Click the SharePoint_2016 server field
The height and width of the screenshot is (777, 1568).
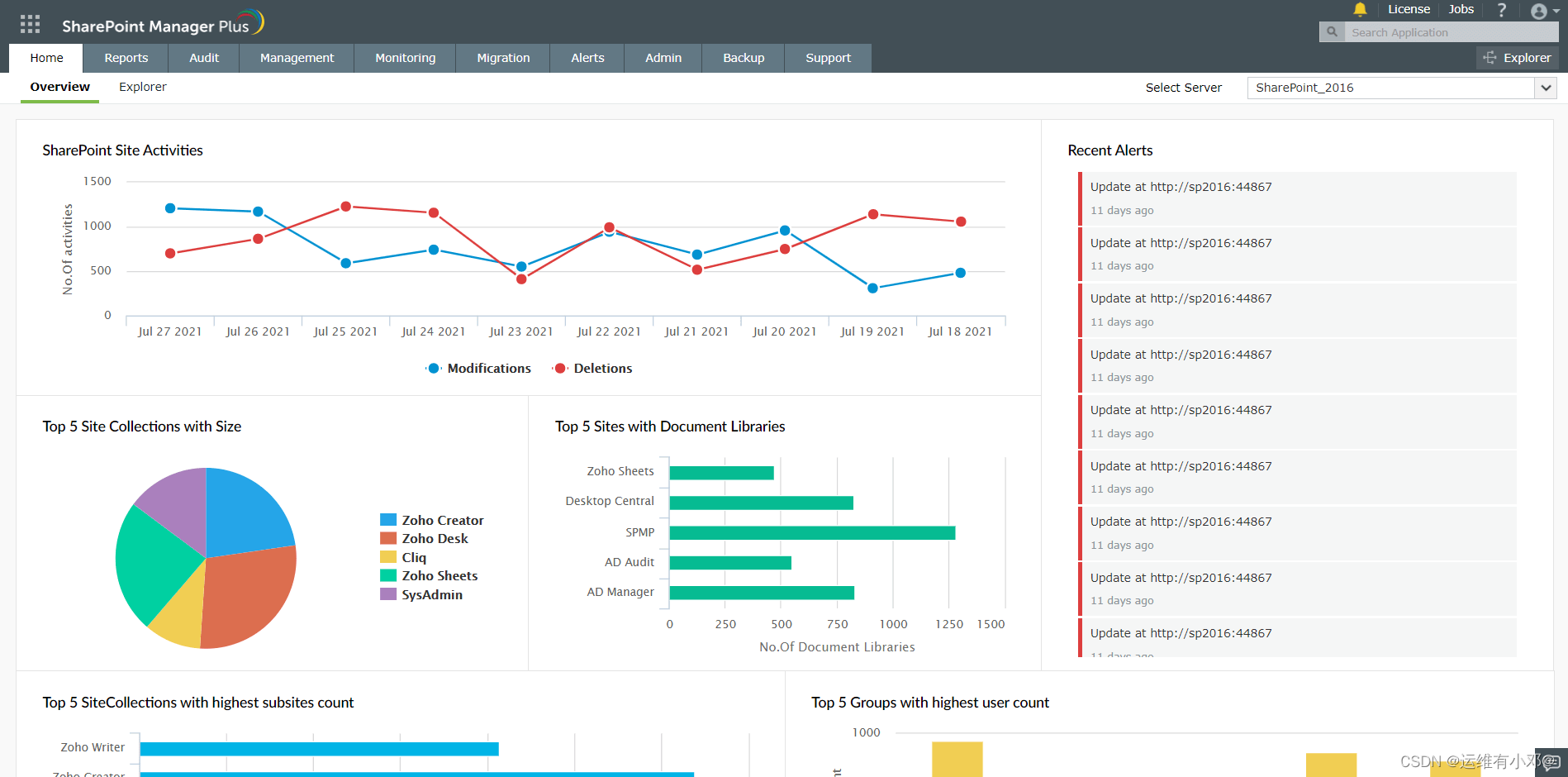[1391, 88]
